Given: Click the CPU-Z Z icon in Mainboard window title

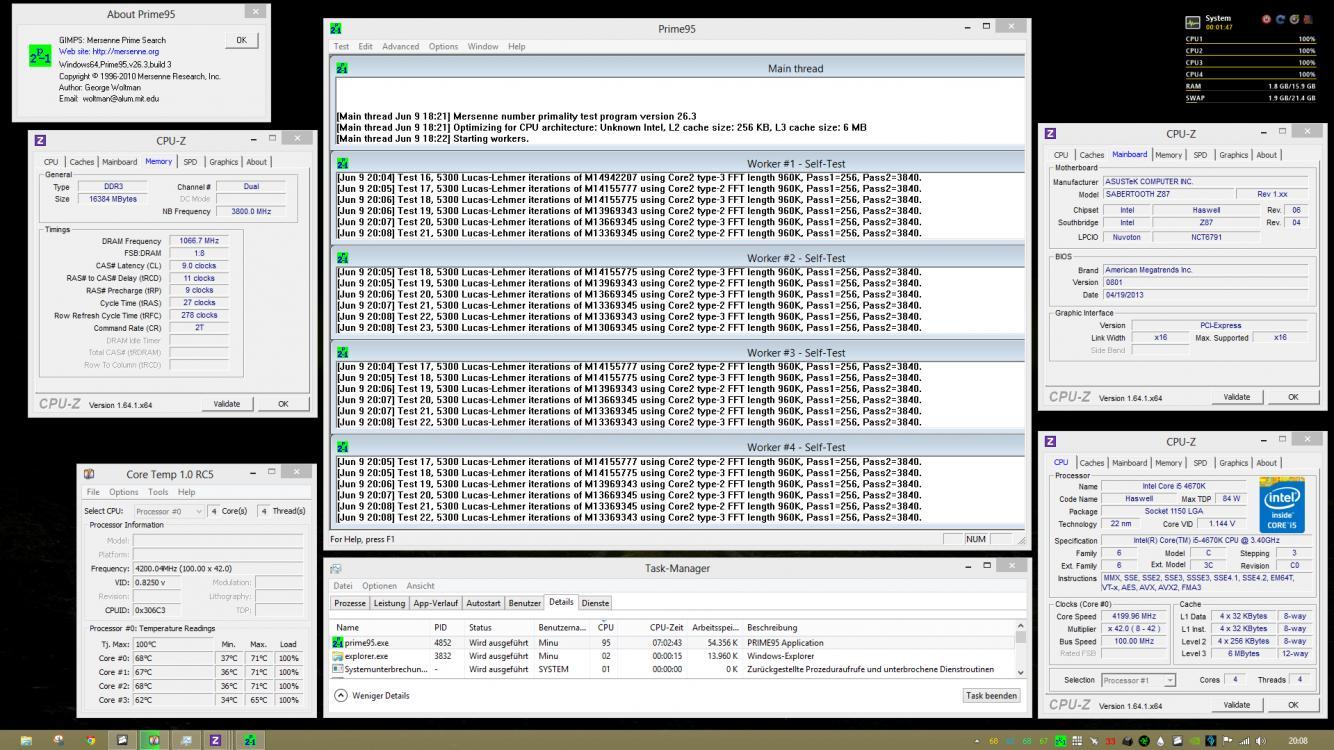Looking at the screenshot, I should (1050, 133).
